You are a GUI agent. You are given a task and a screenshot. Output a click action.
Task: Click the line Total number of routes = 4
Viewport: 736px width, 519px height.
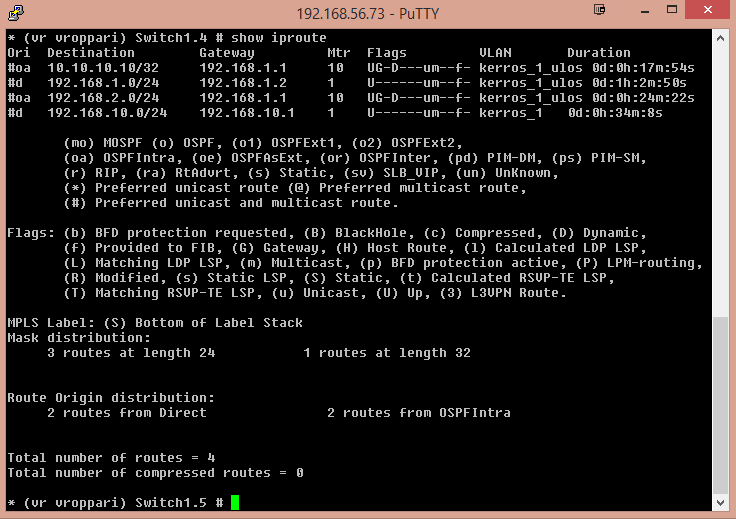coord(111,458)
